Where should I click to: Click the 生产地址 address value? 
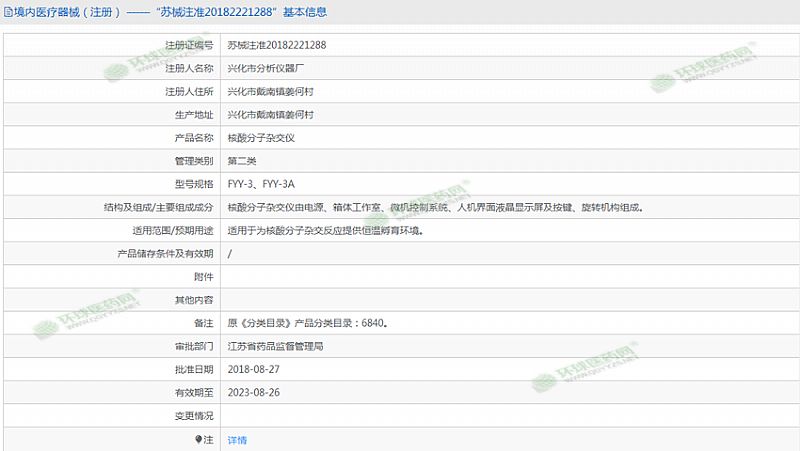tap(271, 115)
